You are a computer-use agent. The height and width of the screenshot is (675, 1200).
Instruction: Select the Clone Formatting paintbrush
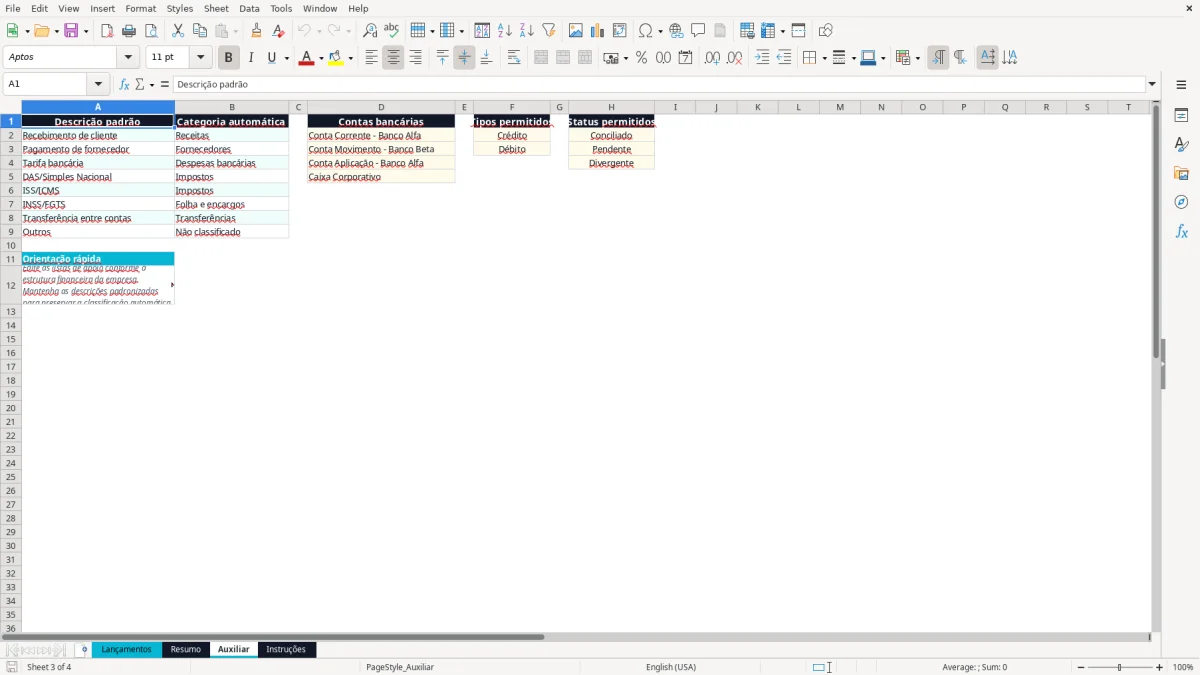[257, 31]
